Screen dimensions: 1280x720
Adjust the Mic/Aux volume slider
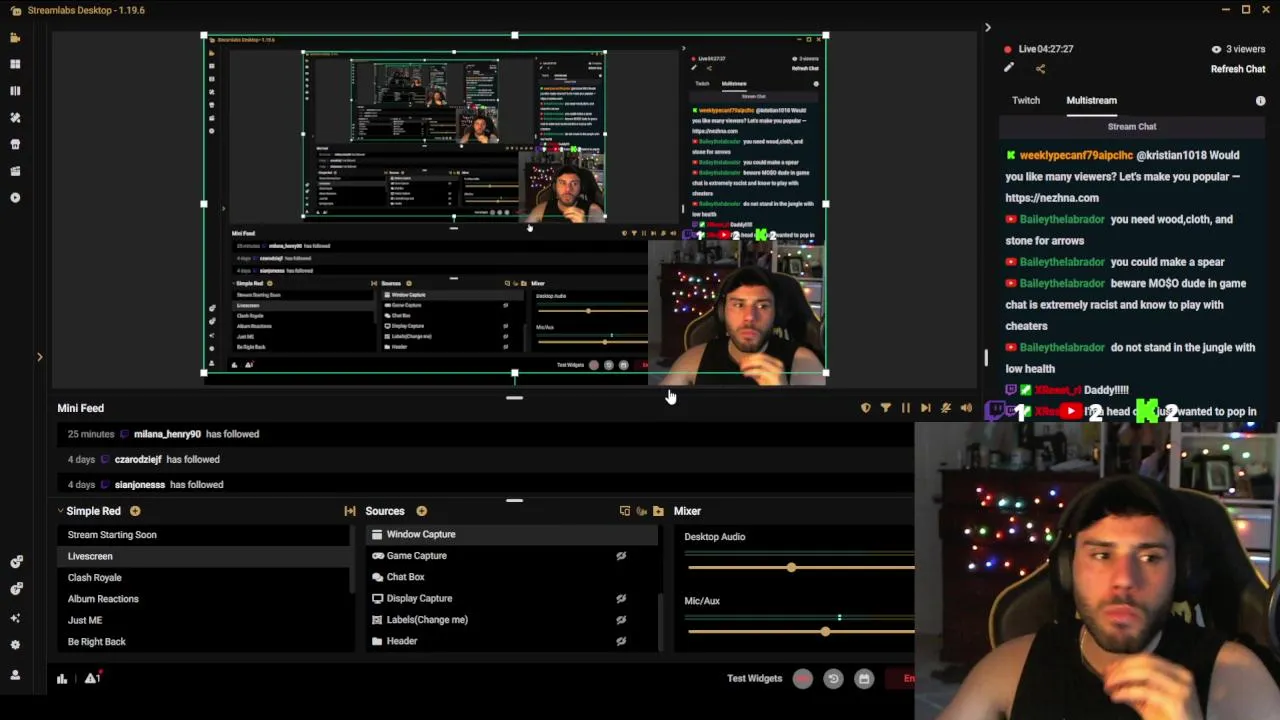(x=825, y=631)
